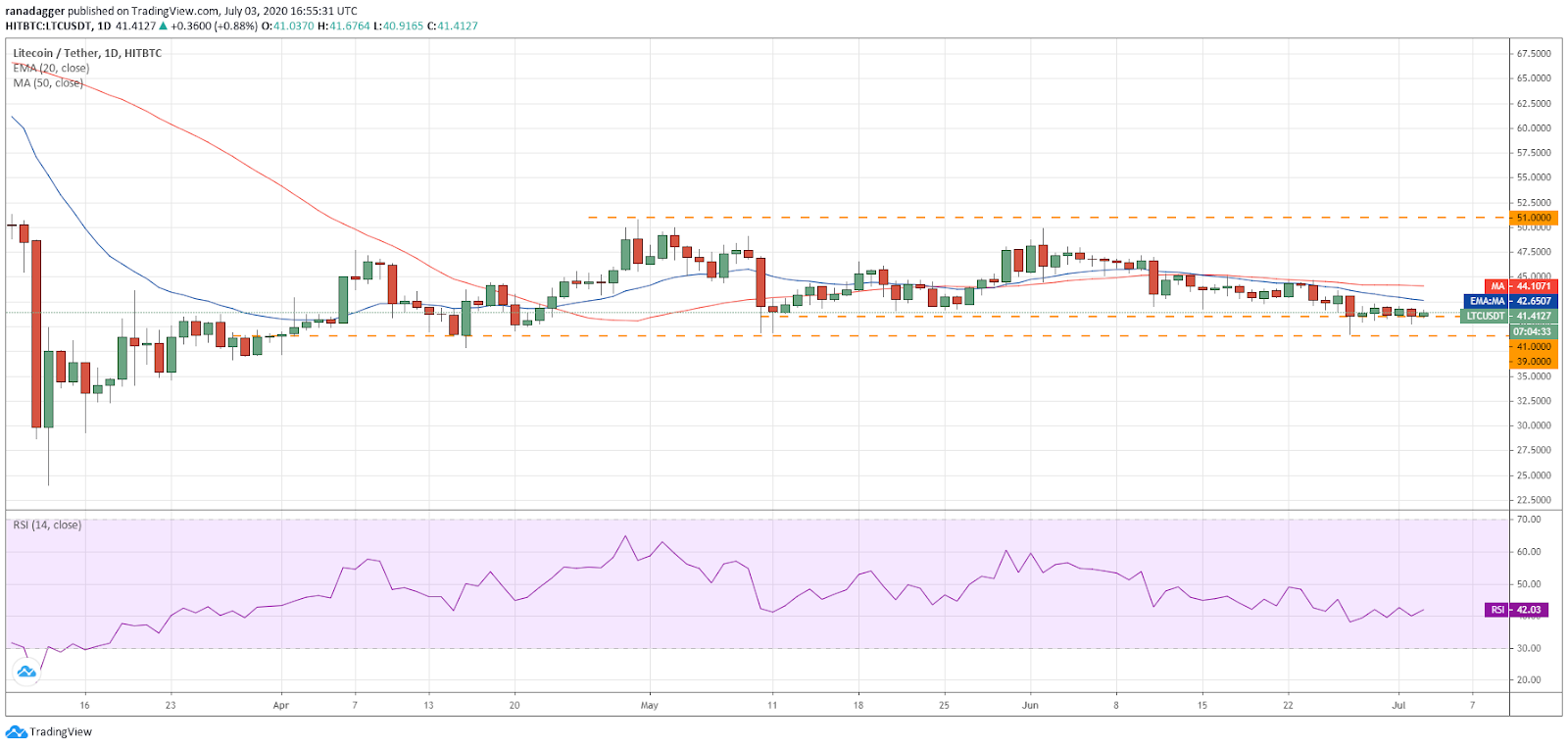
Task: Click the blue EMA:MA 42.6507 price label
Action: coord(1510,301)
